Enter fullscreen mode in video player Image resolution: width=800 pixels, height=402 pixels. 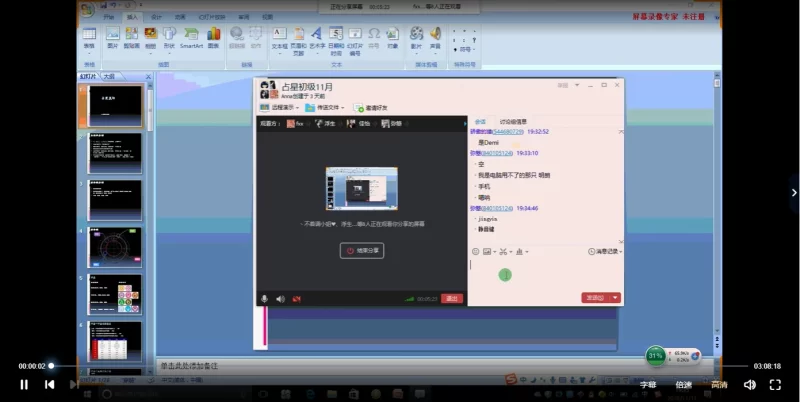[x=775, y=384]
